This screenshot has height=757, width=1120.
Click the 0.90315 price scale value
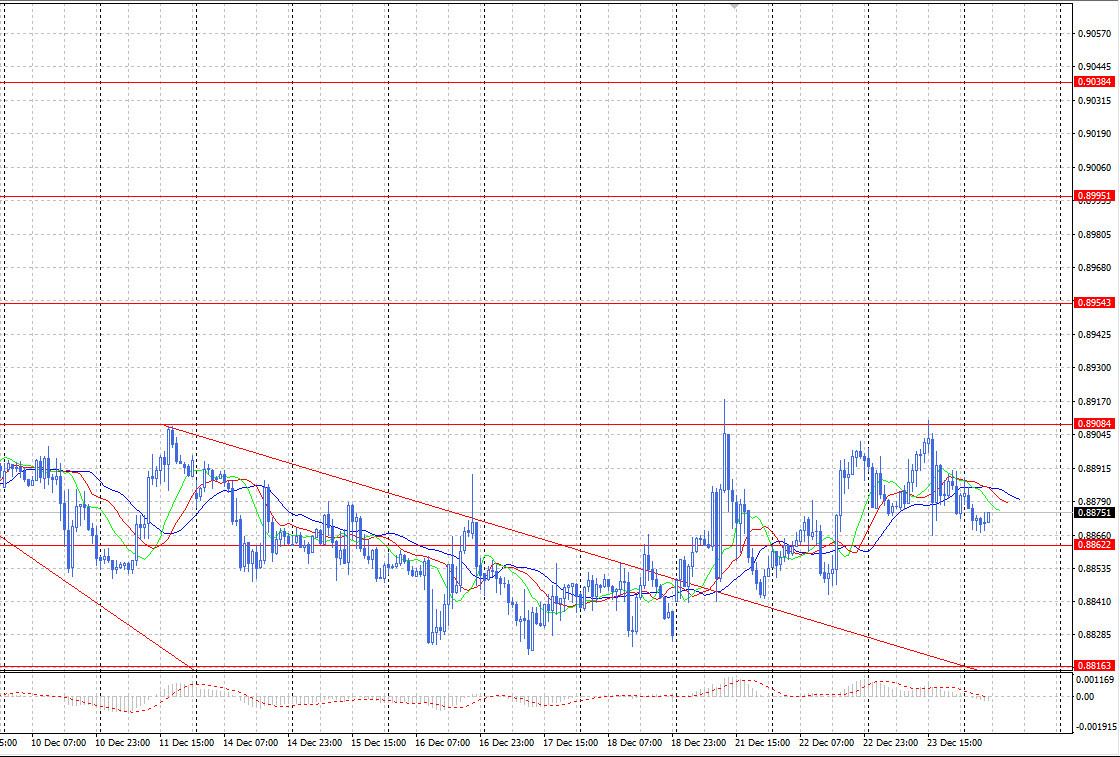coord(1094,101)
